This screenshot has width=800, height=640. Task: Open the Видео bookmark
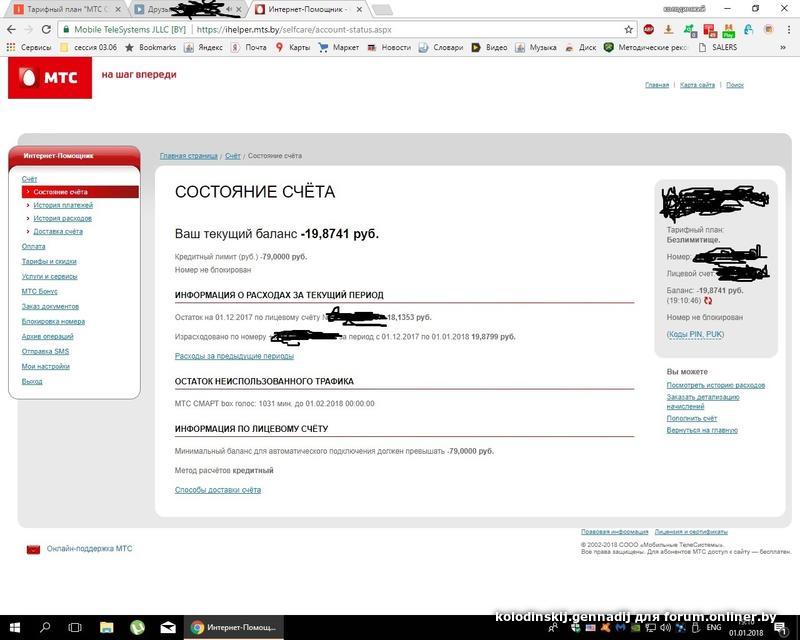(489, 47)
